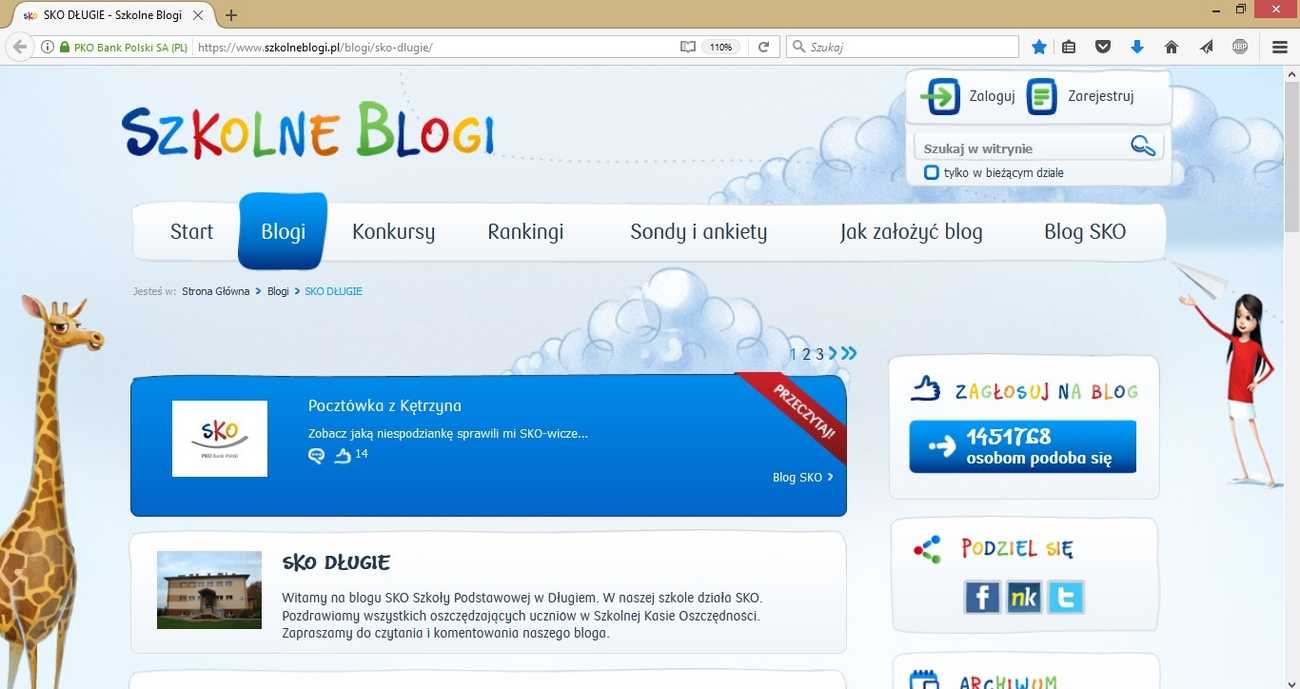The height and width of the screenshot is (689, 1300).
Task: Click the SKO logo thumbnail in banner
Action: coord(220,439)
